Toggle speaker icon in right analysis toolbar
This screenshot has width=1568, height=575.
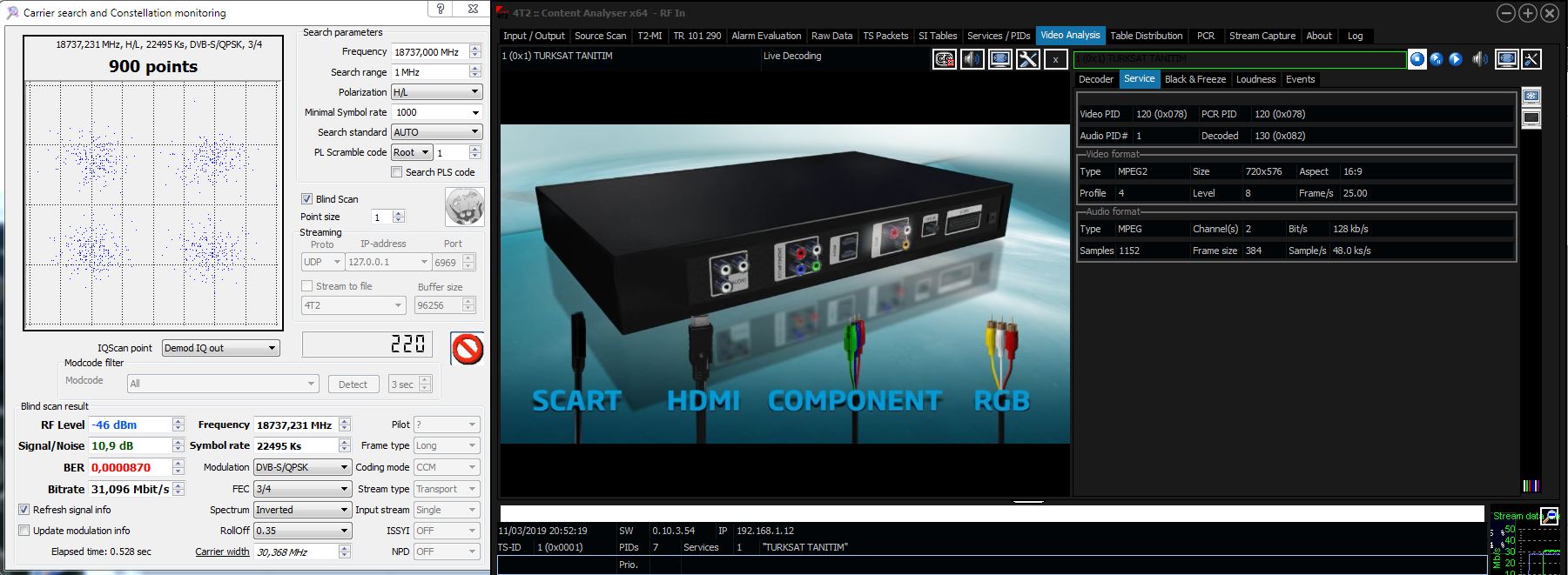pos(1479,59)
